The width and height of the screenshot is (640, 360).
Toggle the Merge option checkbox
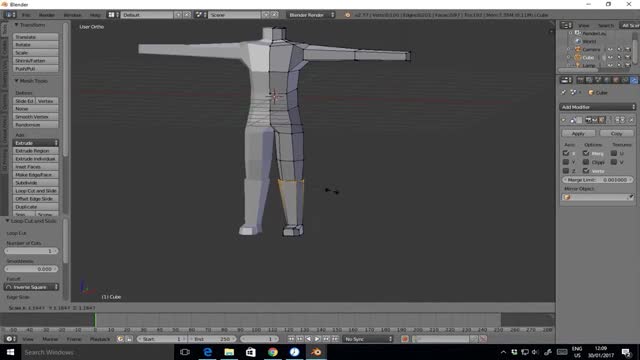click(x=586, y=153)
